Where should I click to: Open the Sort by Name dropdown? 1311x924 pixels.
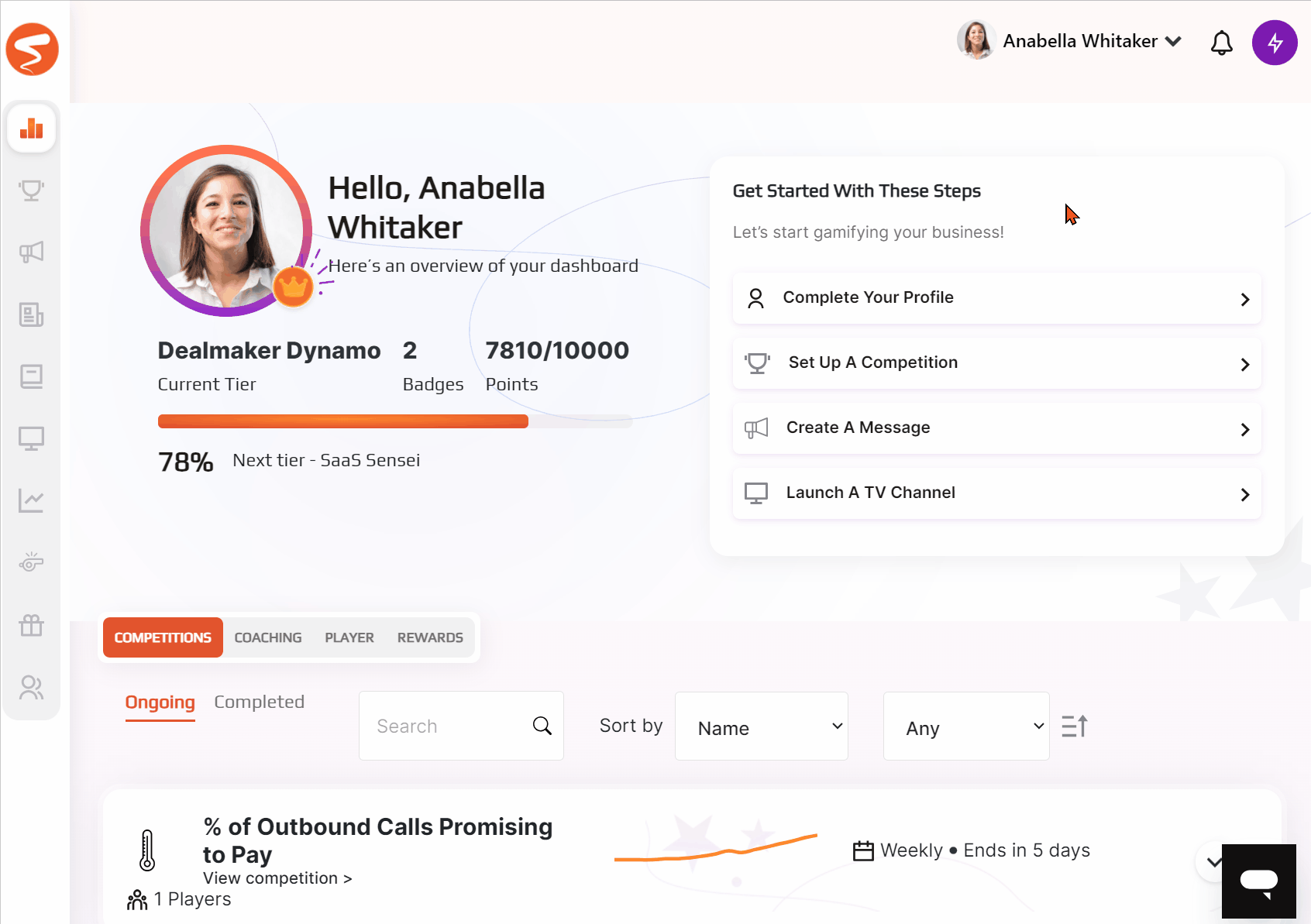click(x=762, y=726)
